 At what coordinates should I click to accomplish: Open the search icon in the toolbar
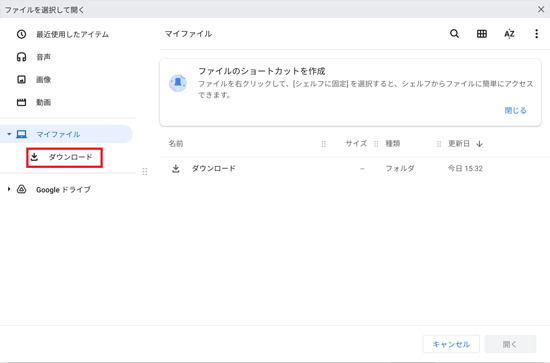[454, 34]
